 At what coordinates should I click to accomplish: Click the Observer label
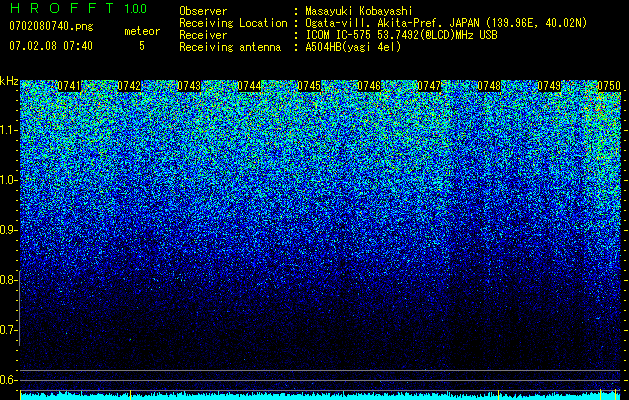pyautogui.click(x=203, y=11)
